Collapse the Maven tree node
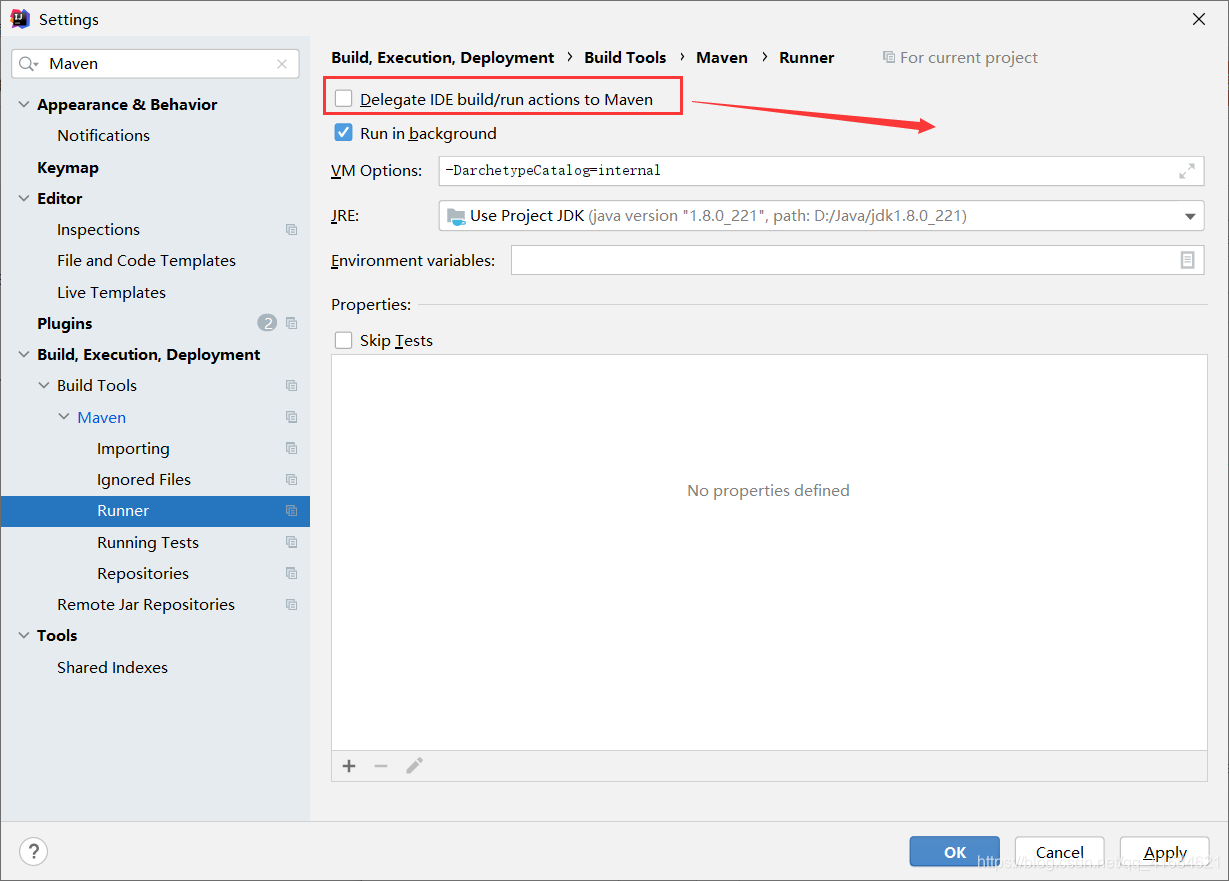 [64, 417]
